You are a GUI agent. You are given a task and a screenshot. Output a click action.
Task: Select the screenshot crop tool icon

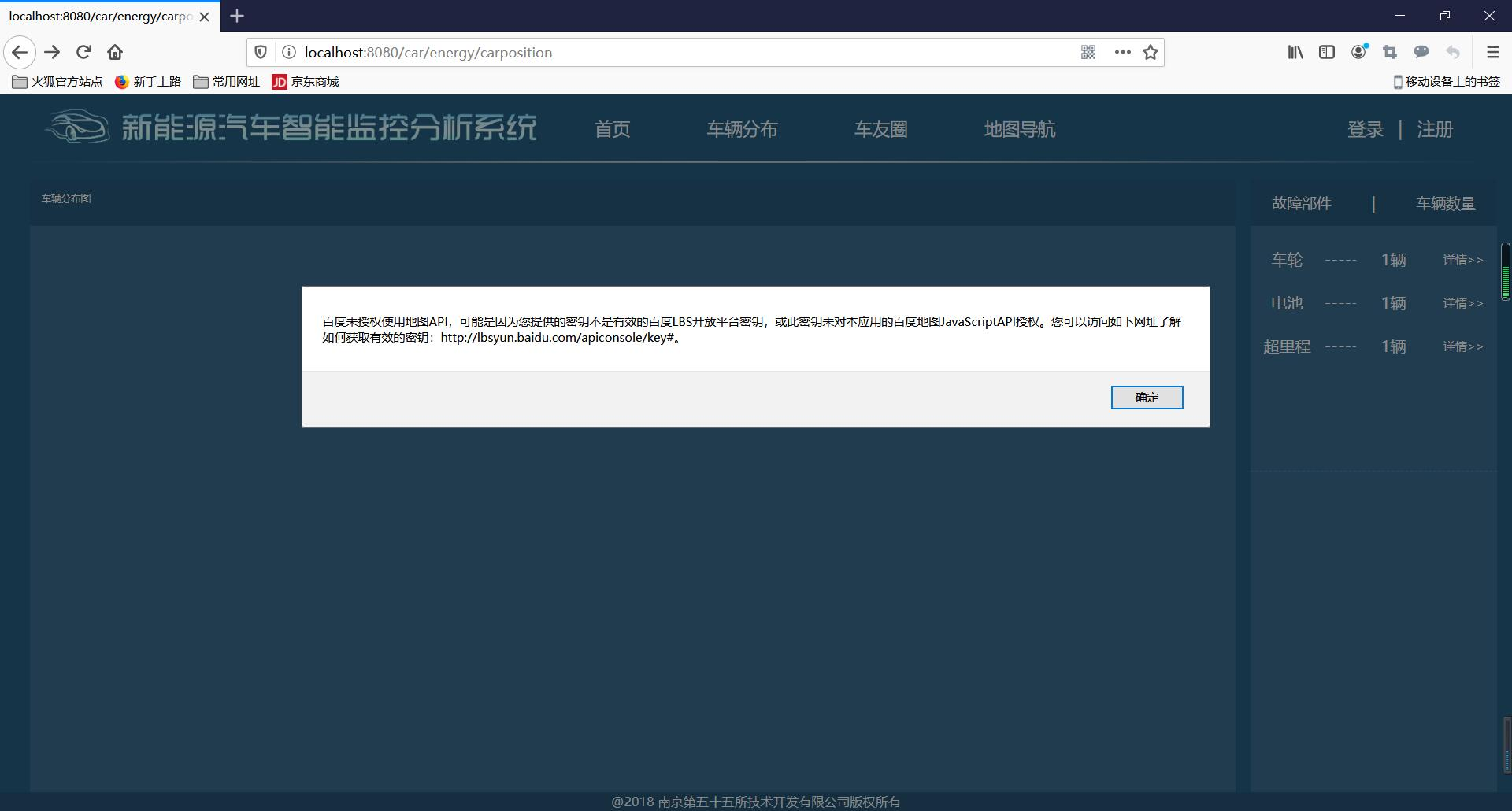point(1390,52)
